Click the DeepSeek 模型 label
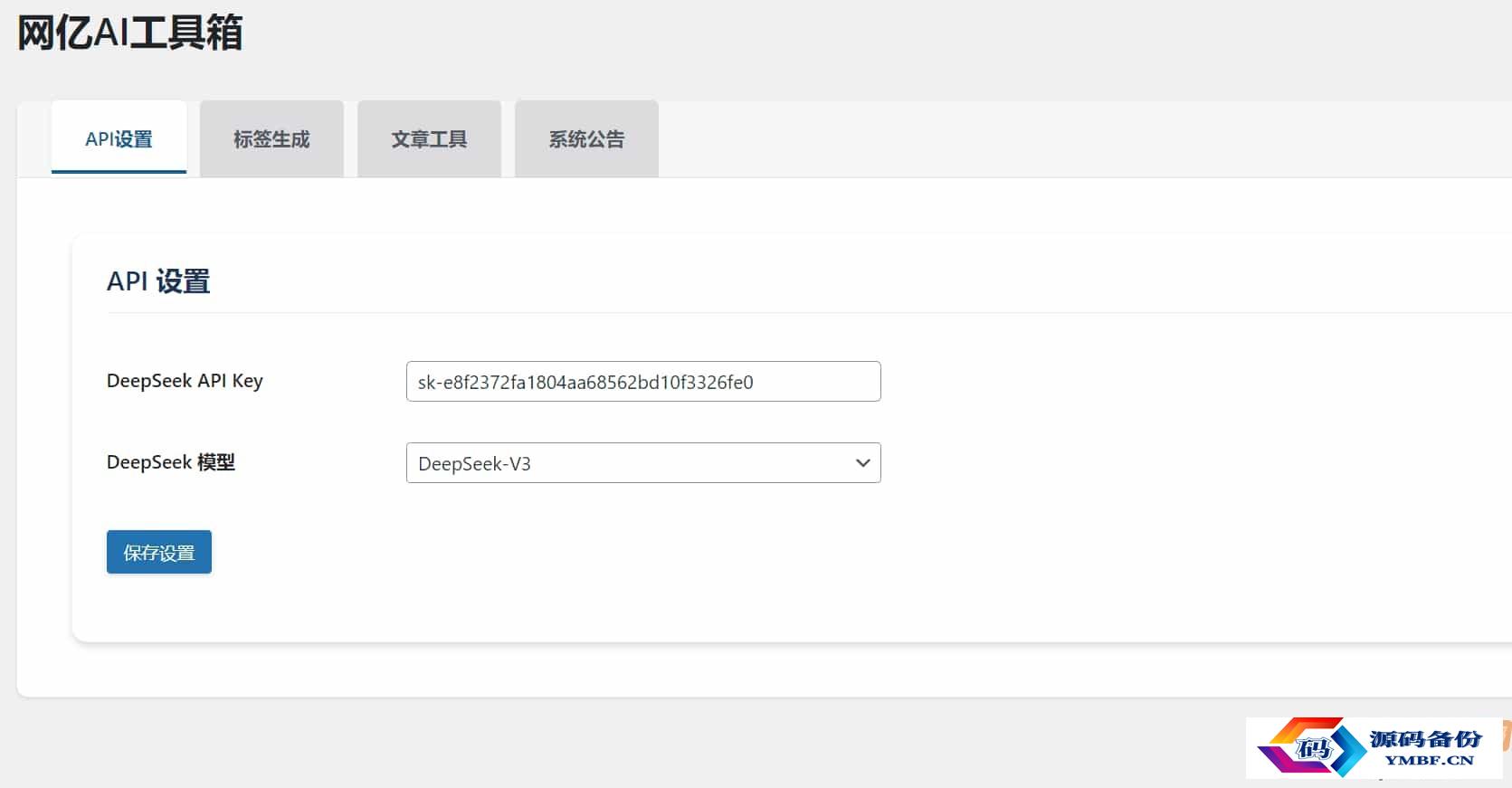1512x788 pixels. point(171,462)
